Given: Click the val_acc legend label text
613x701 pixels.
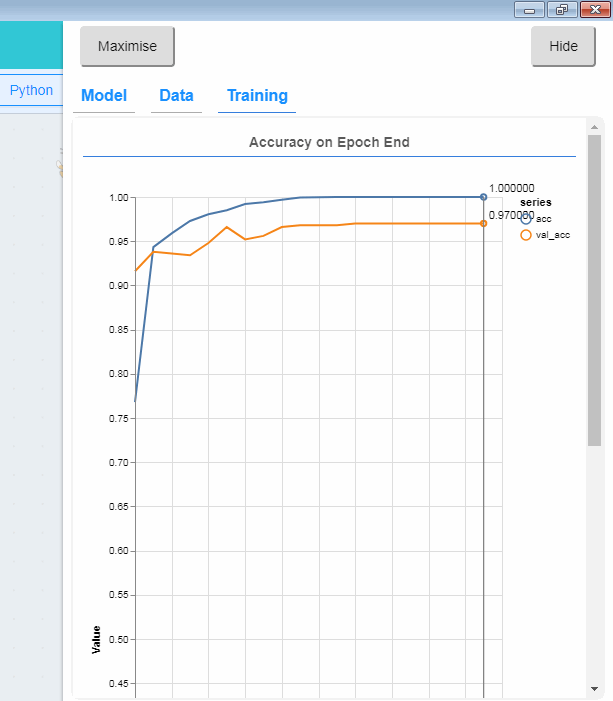Looking at the screenshot, I should tap(553, 235).
